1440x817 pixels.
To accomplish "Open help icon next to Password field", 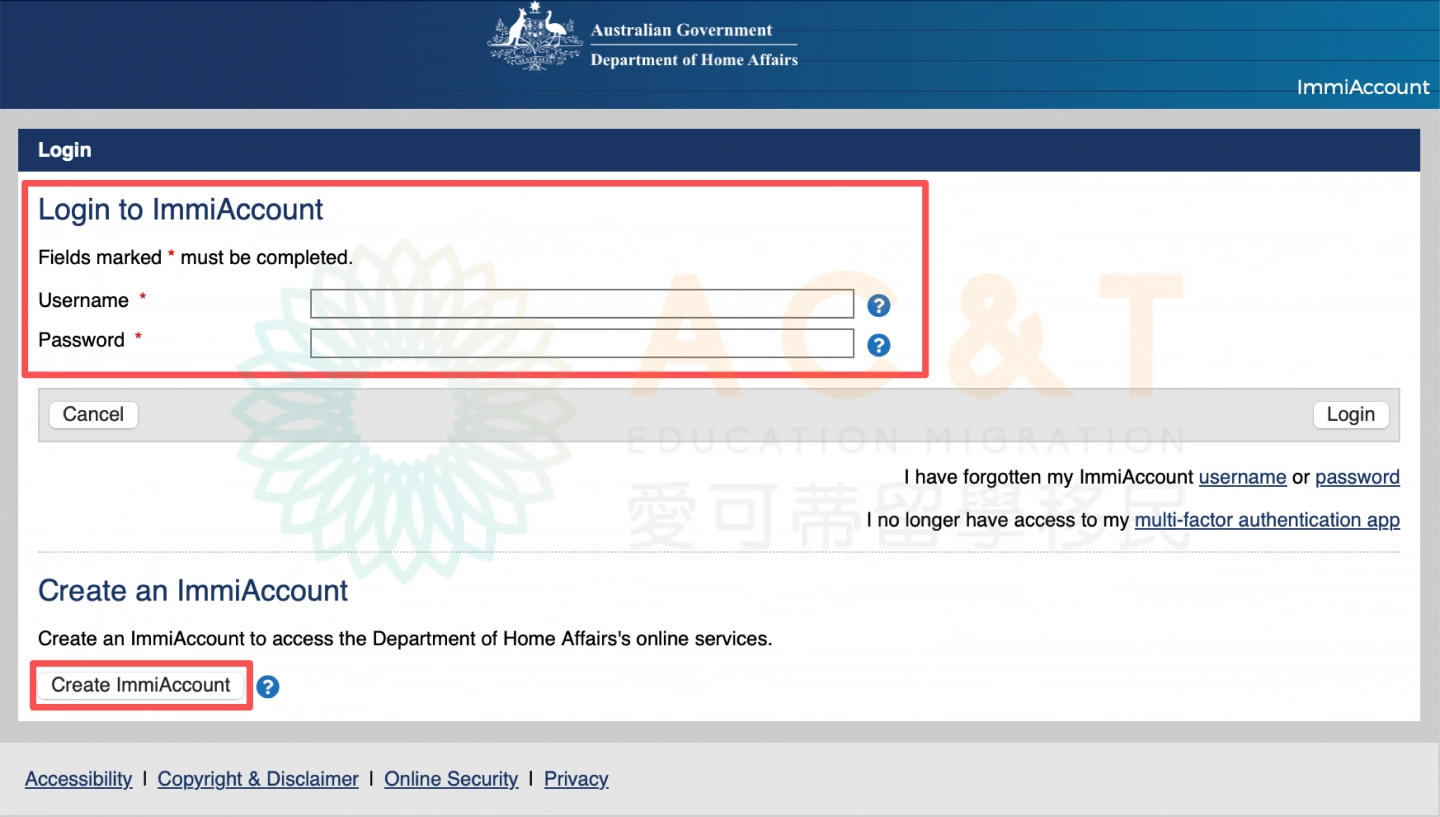I will tap(878, 345).
